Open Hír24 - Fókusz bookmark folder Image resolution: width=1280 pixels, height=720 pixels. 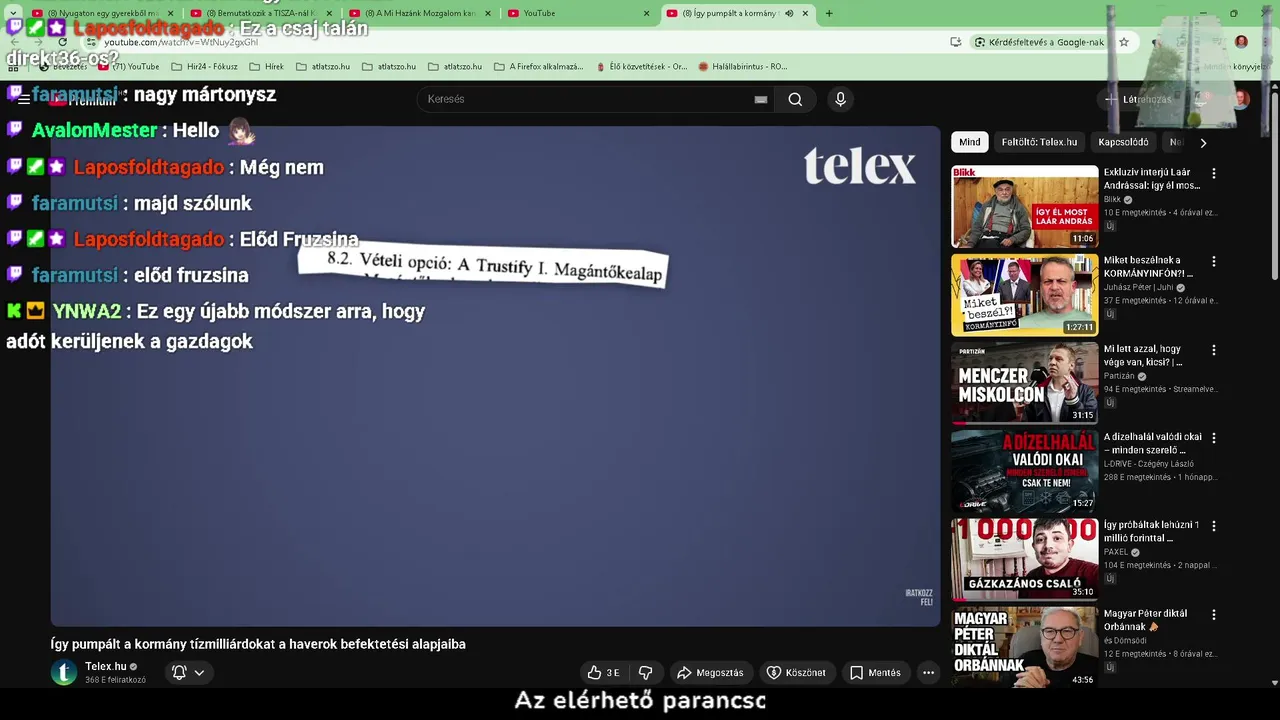coord(205,66)
